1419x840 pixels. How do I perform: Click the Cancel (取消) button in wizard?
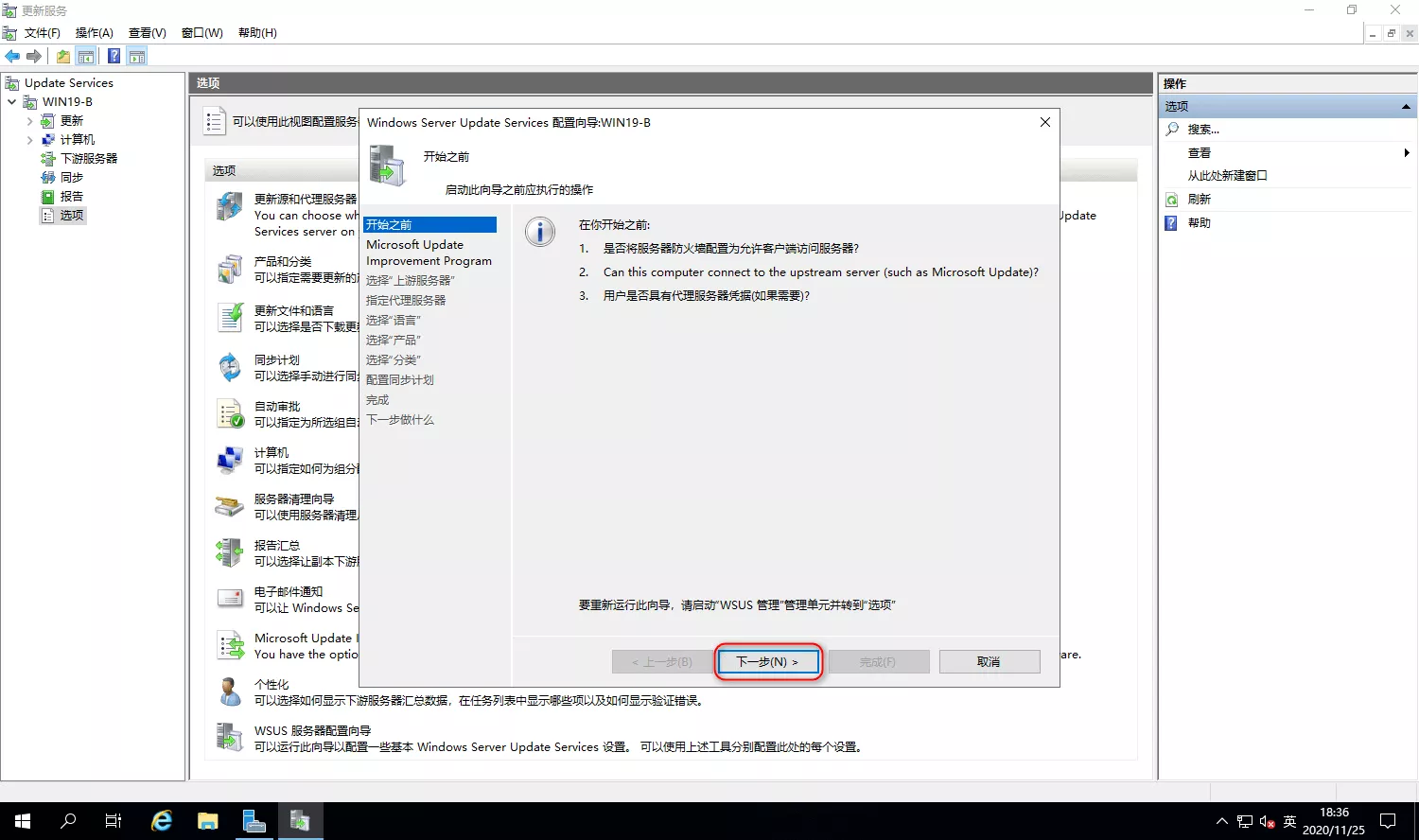click(989, 662)
